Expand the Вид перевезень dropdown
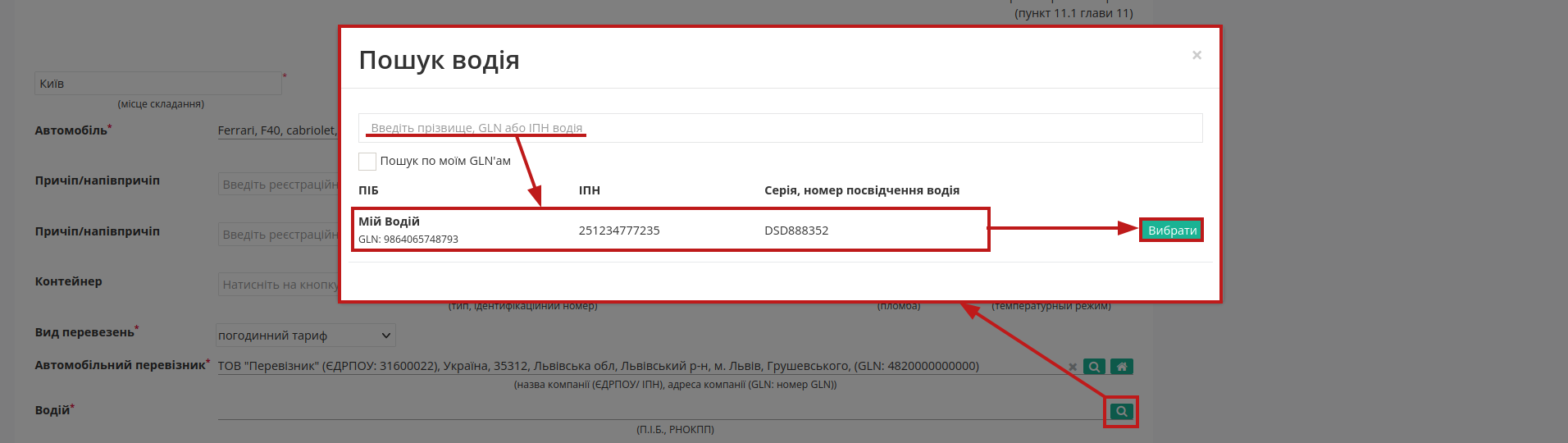This screenshot has width=1568, height=443. coord(305,335)
